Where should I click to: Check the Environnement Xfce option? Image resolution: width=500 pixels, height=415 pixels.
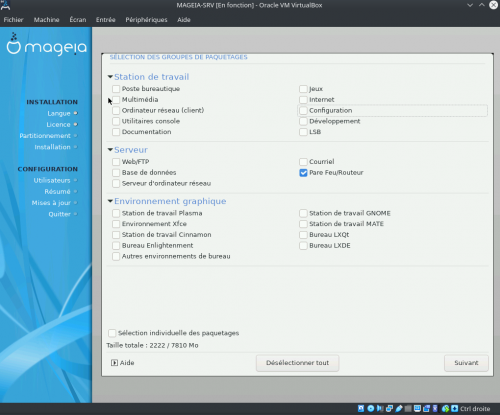[x=116, y=224]
